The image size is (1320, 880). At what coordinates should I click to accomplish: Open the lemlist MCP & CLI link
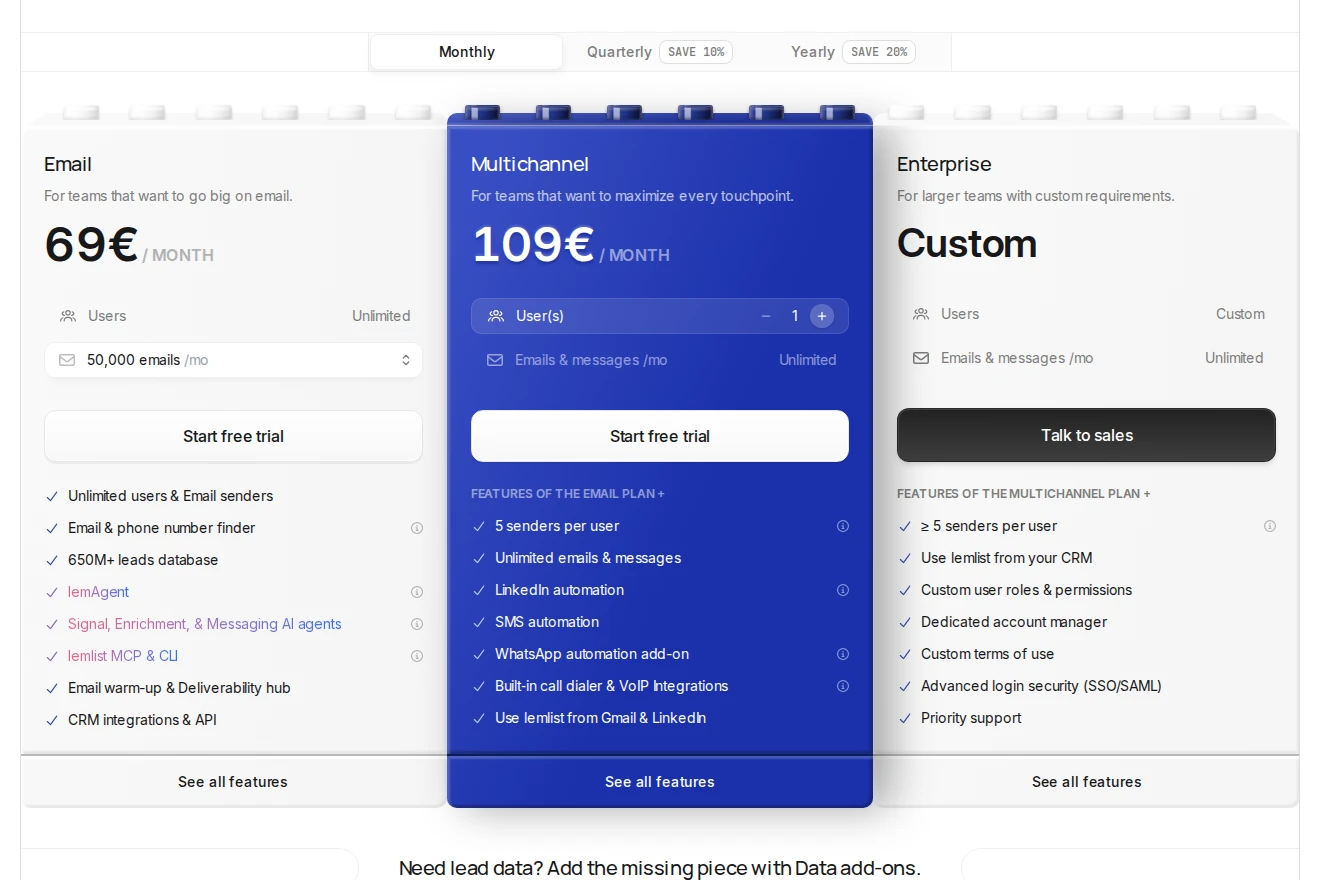click(123, 656)
